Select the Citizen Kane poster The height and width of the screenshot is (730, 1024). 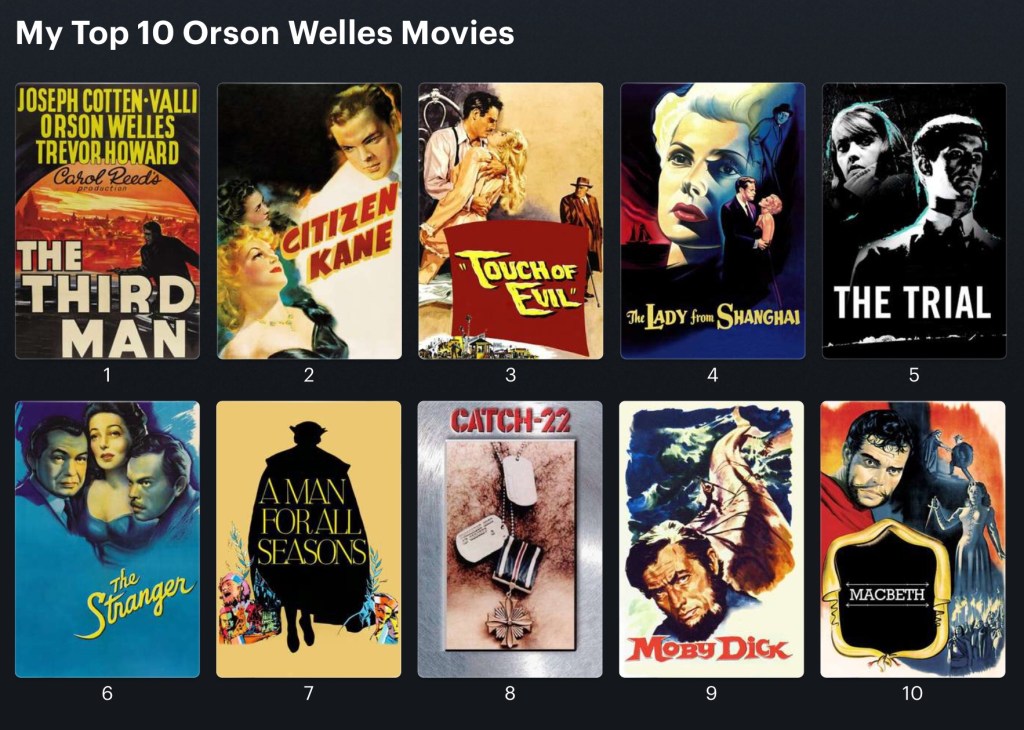coord(309,221)
